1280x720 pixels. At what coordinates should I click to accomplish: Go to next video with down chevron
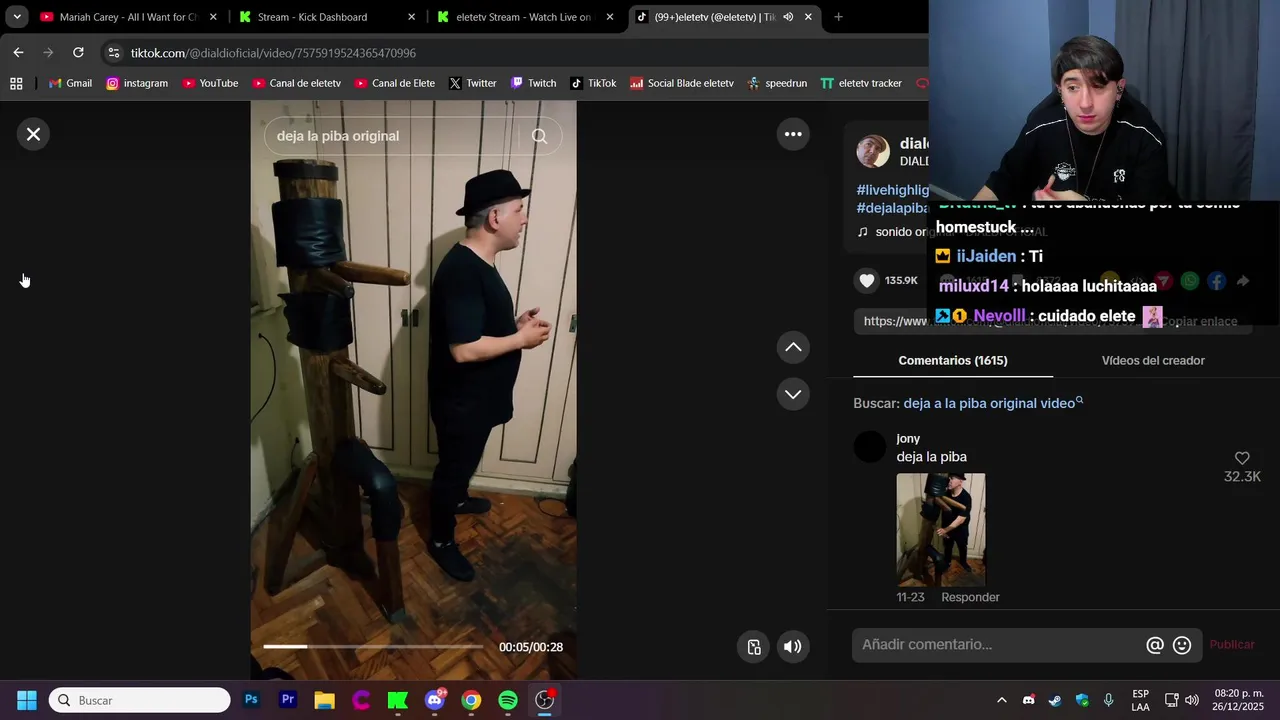click(x=793, y=394)
